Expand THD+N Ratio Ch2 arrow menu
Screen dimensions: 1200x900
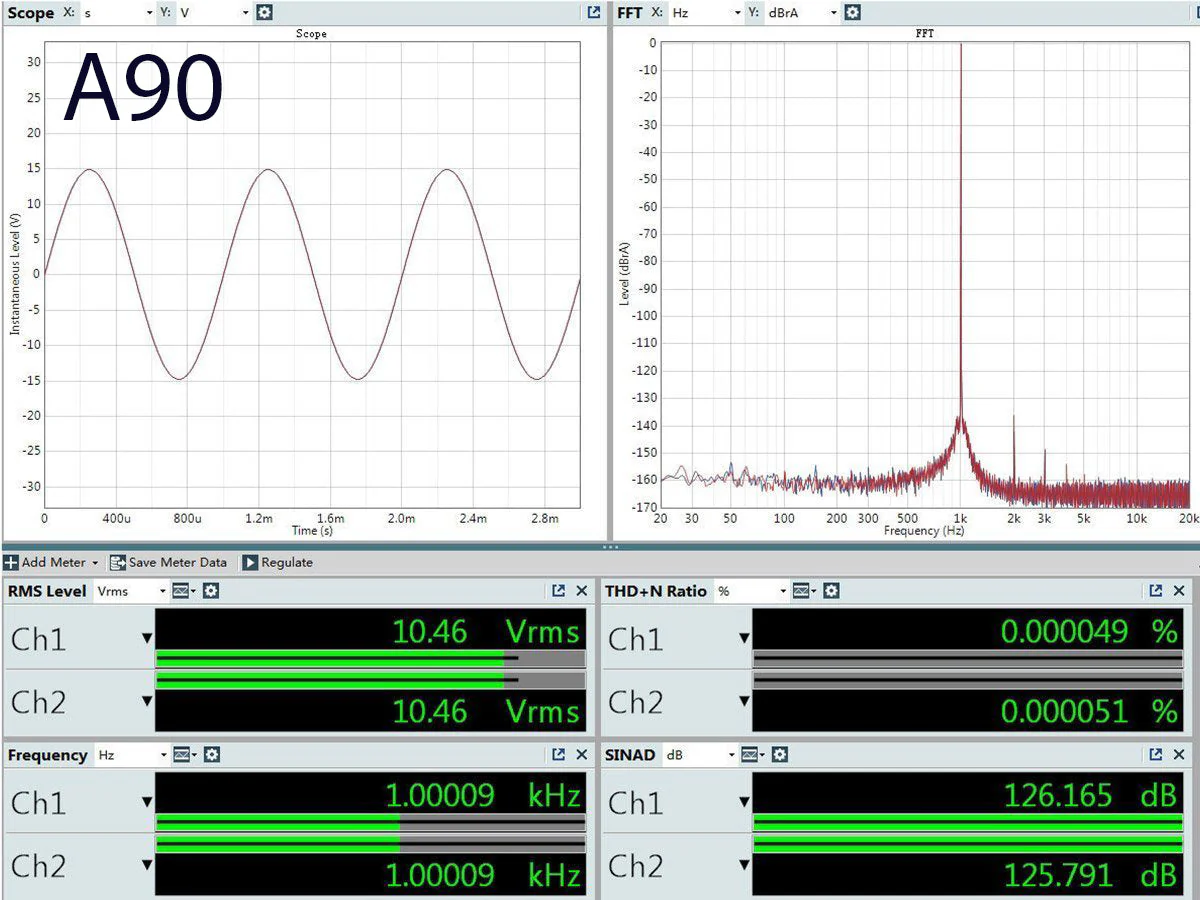pos(744,701)
